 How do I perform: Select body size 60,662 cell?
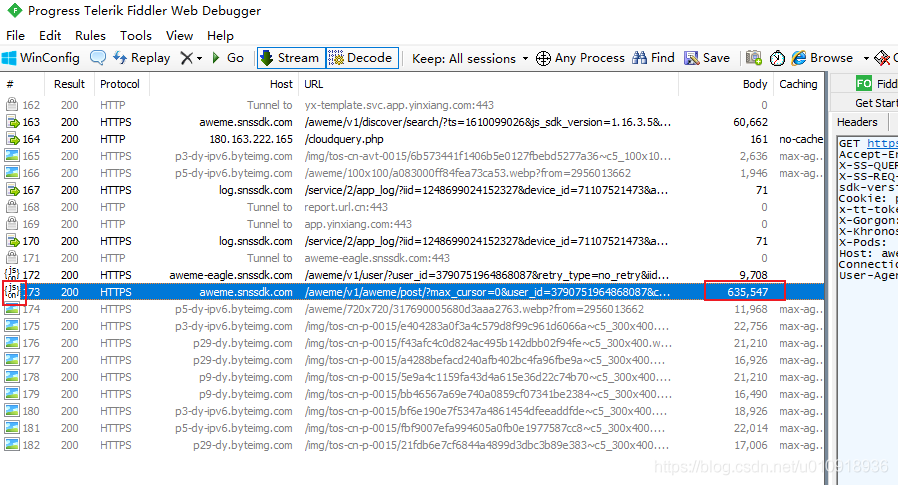click(750, 122)
